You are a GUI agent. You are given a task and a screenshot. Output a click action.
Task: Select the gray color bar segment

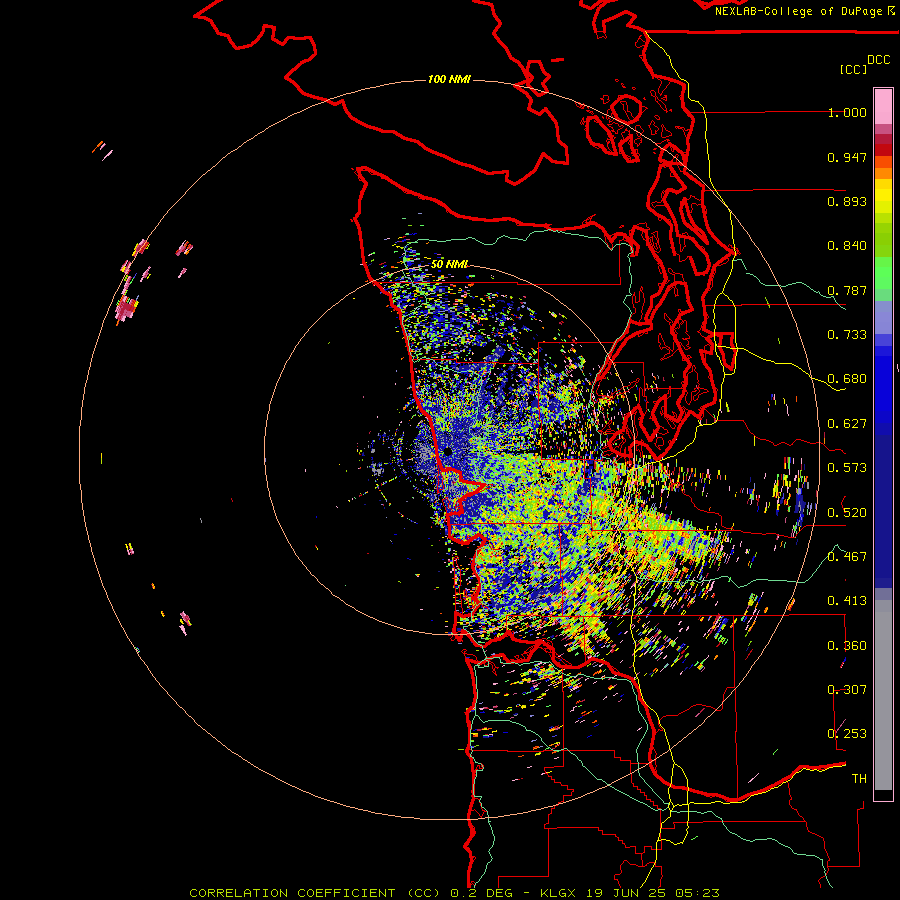[883, 695]
